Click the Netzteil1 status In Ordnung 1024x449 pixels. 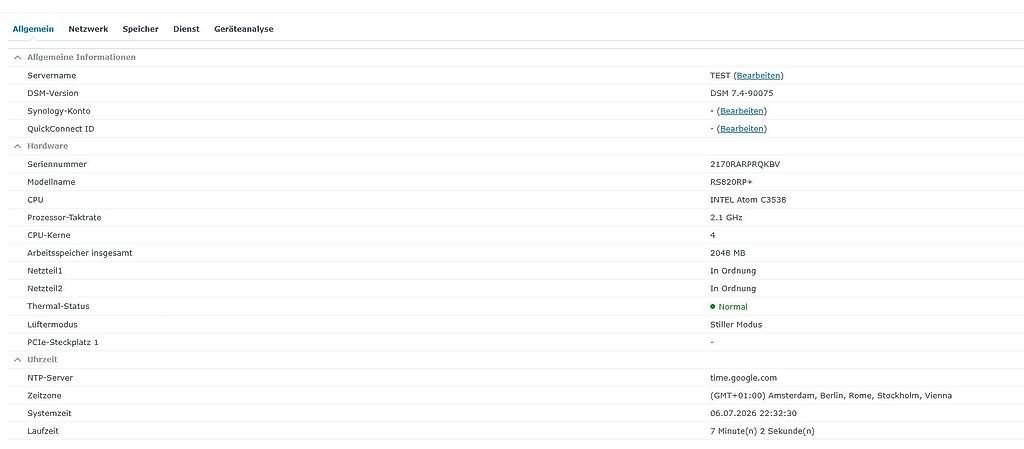733,271
